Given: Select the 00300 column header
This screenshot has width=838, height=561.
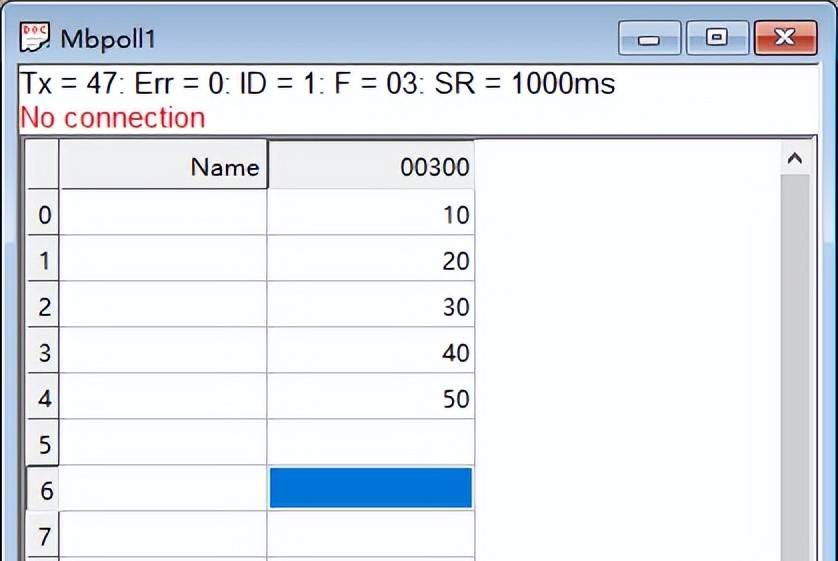Looking at the screenshot, I should coord(371,167).
